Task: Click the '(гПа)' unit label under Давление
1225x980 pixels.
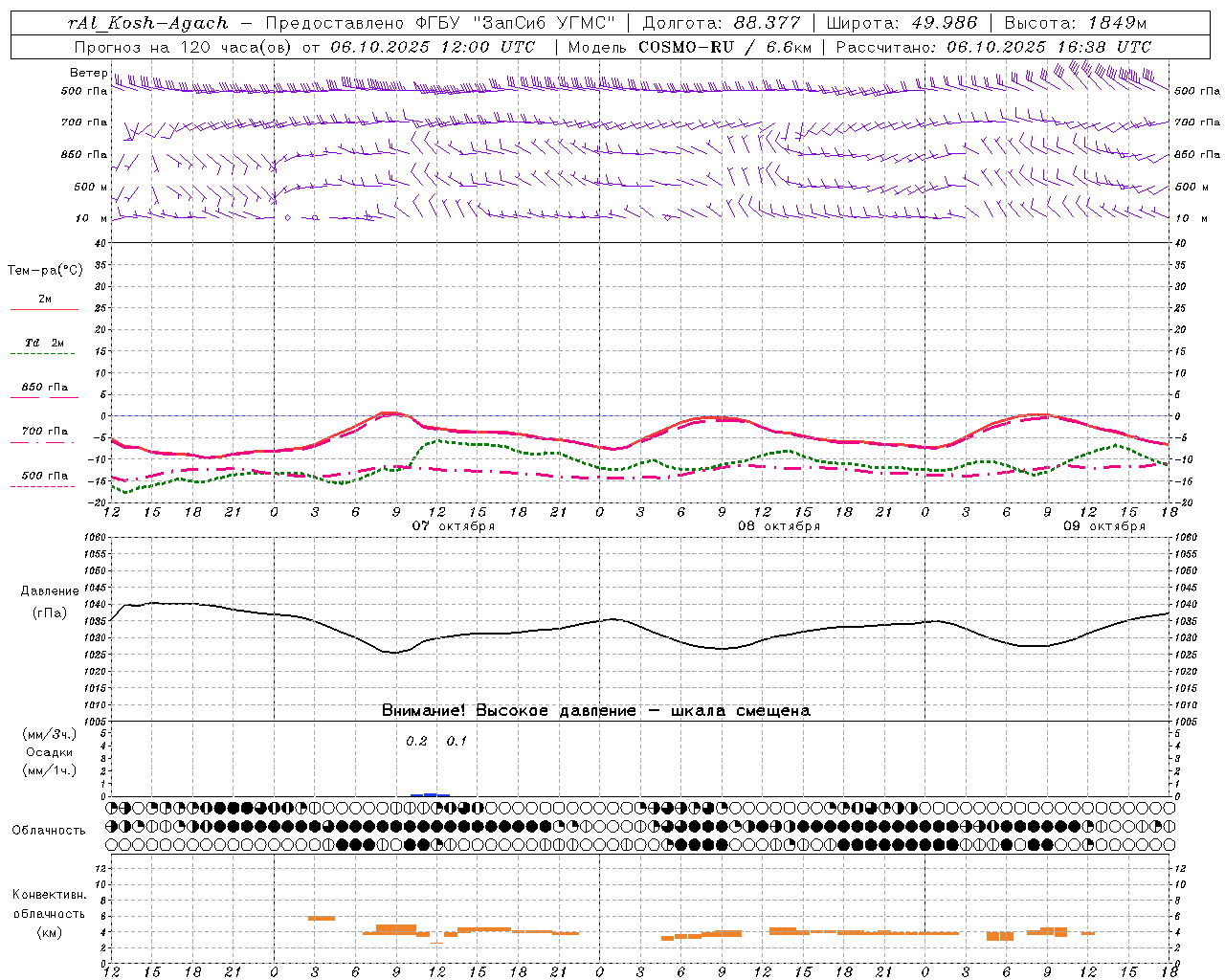Action: click(x=50, y=613)
